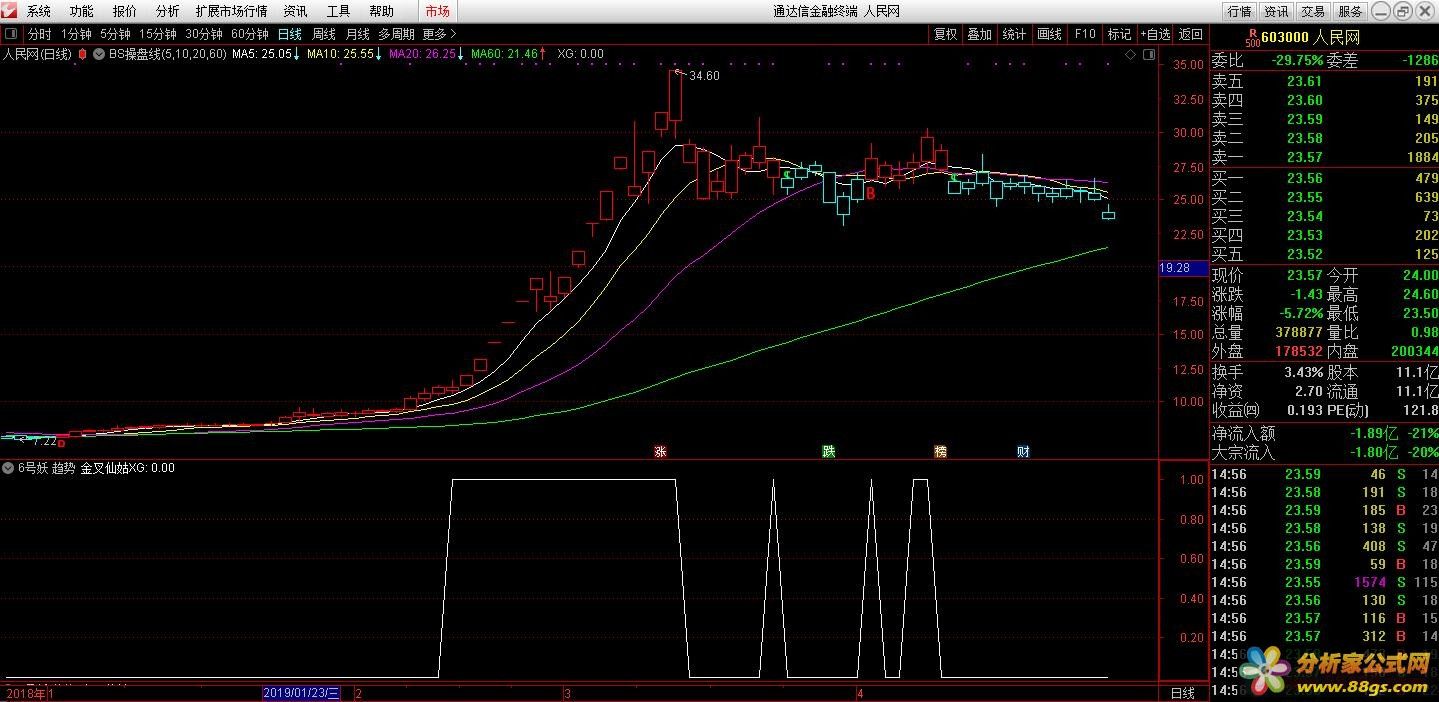This screenshot has height=702, width=1439.
Task: Click the trade row with volume 1574
Action: [1324, 582]
